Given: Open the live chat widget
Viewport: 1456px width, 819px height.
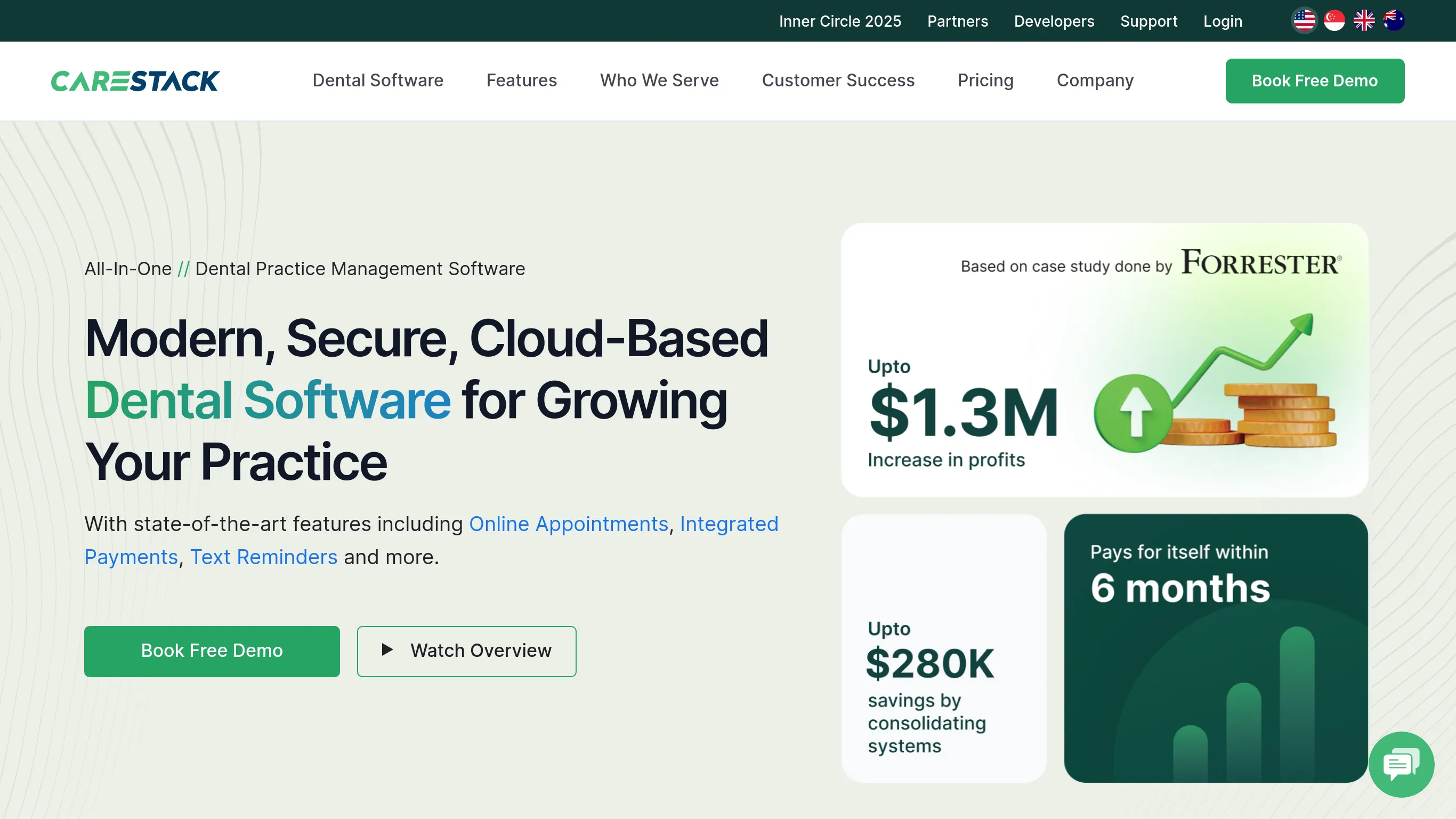Looking at the screenshot, I should click(1401, 764).
